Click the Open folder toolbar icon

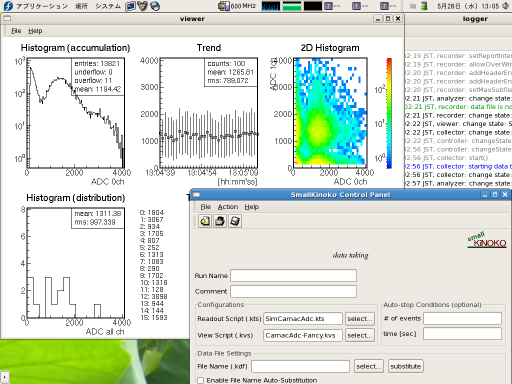tap(220, 221)
